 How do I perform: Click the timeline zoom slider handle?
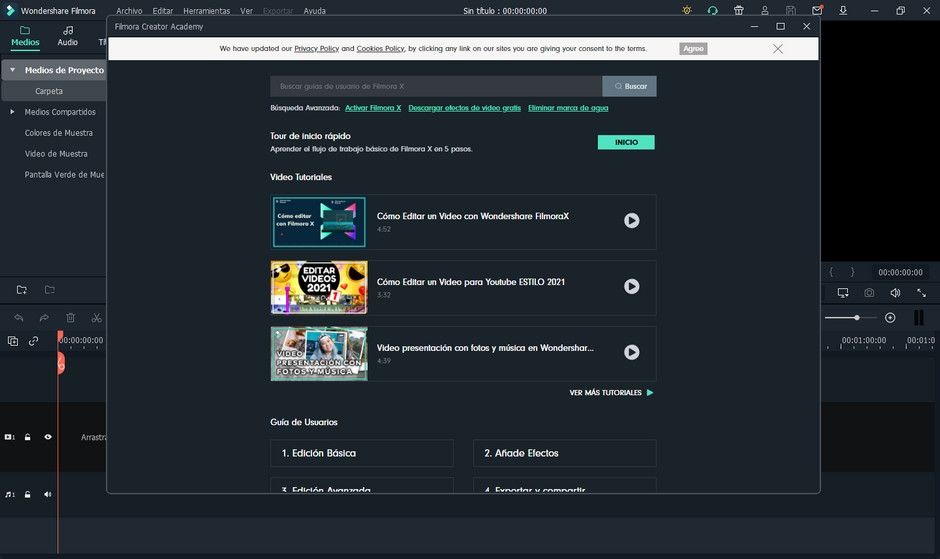click(856, 318)
